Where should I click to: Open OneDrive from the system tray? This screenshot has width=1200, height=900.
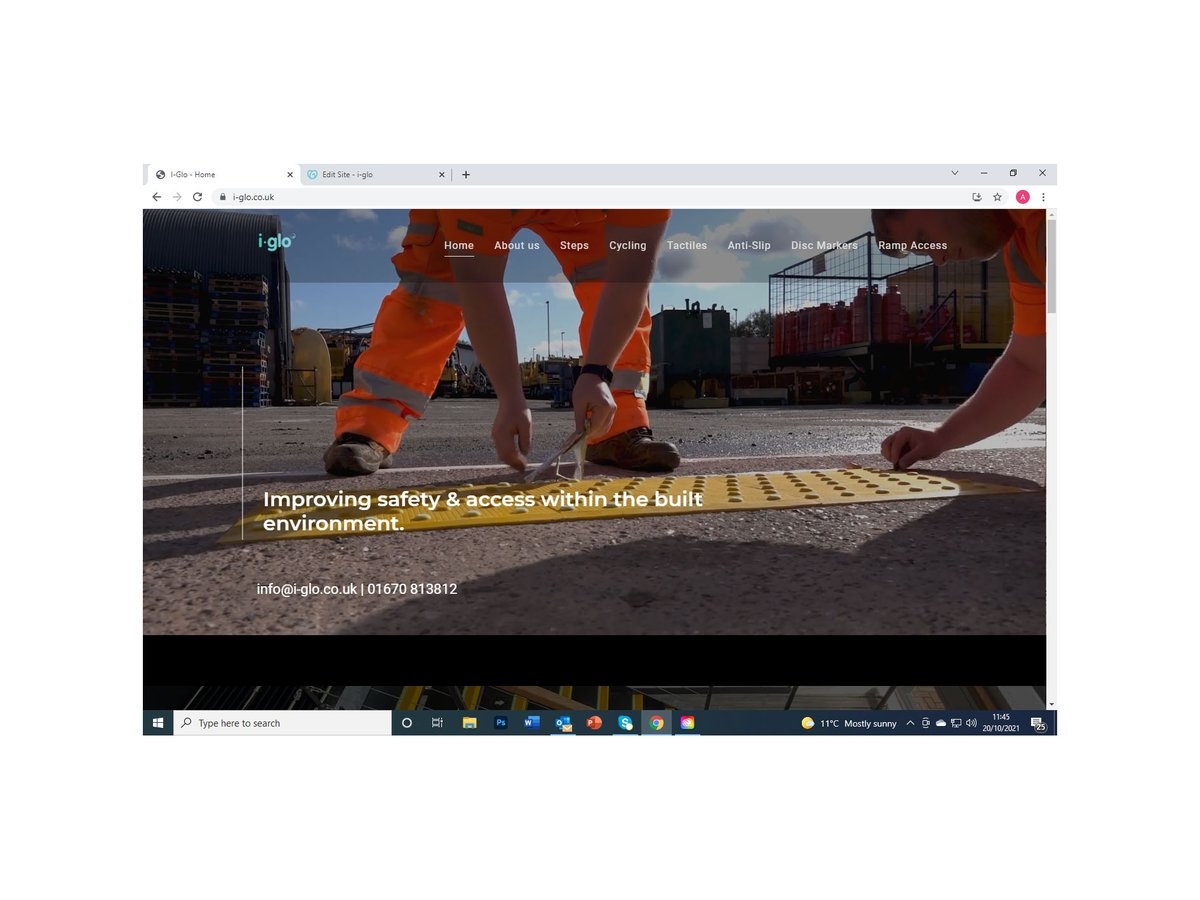point(940,722)
